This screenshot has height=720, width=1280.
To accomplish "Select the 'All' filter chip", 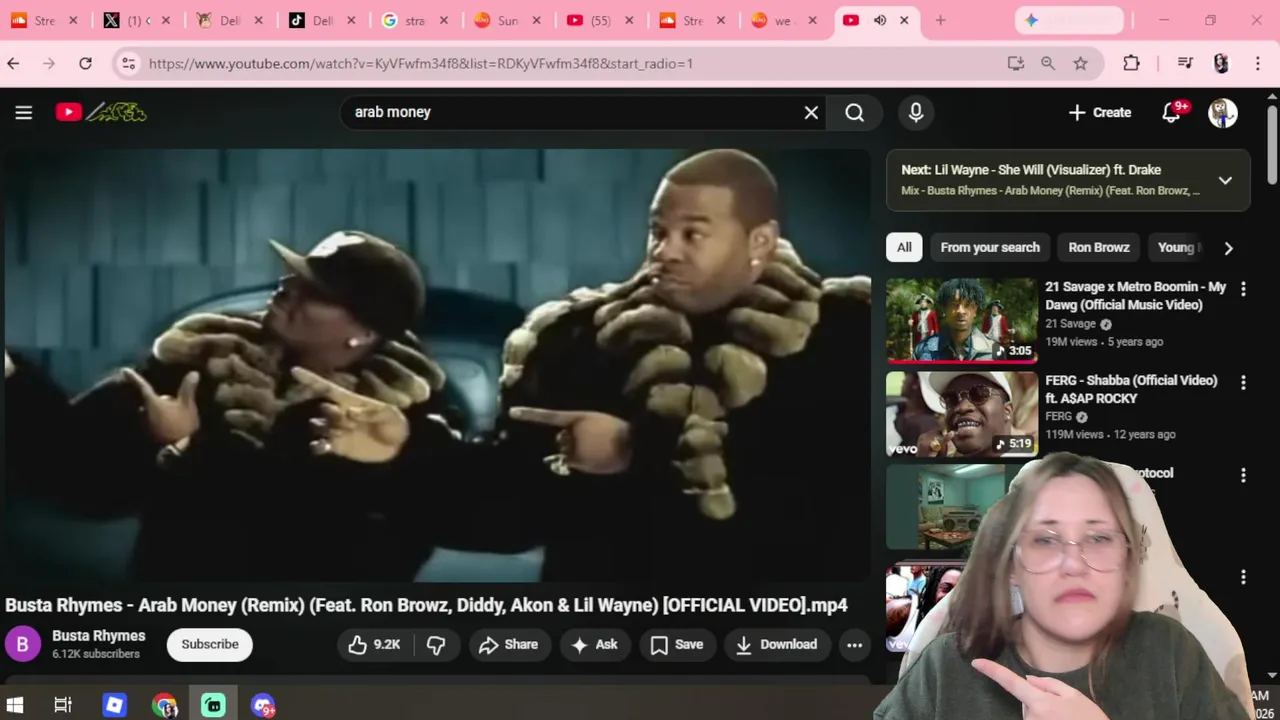I will 904,247.
